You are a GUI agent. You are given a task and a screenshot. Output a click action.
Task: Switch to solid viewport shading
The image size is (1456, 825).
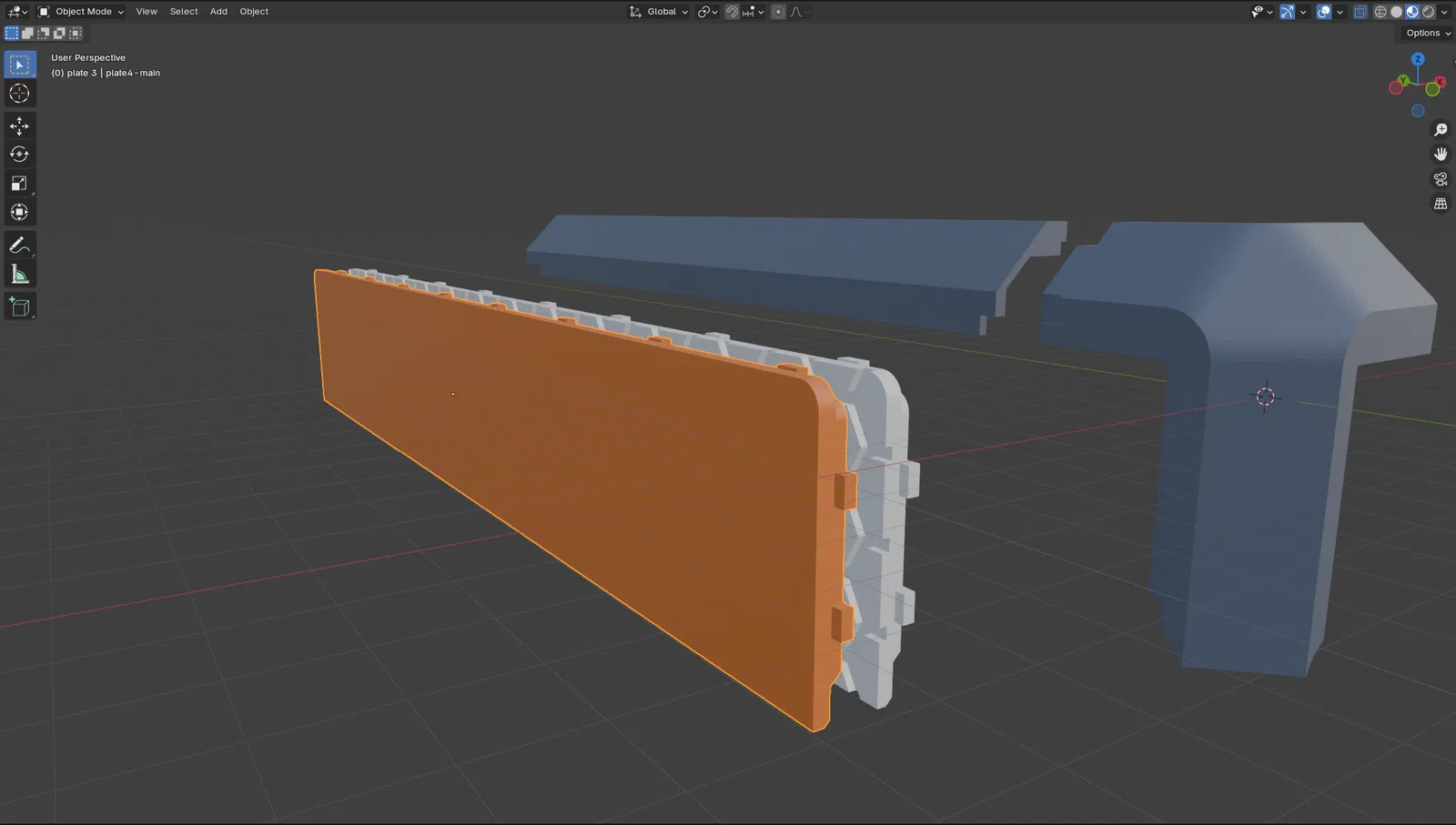coord(1396,12)
